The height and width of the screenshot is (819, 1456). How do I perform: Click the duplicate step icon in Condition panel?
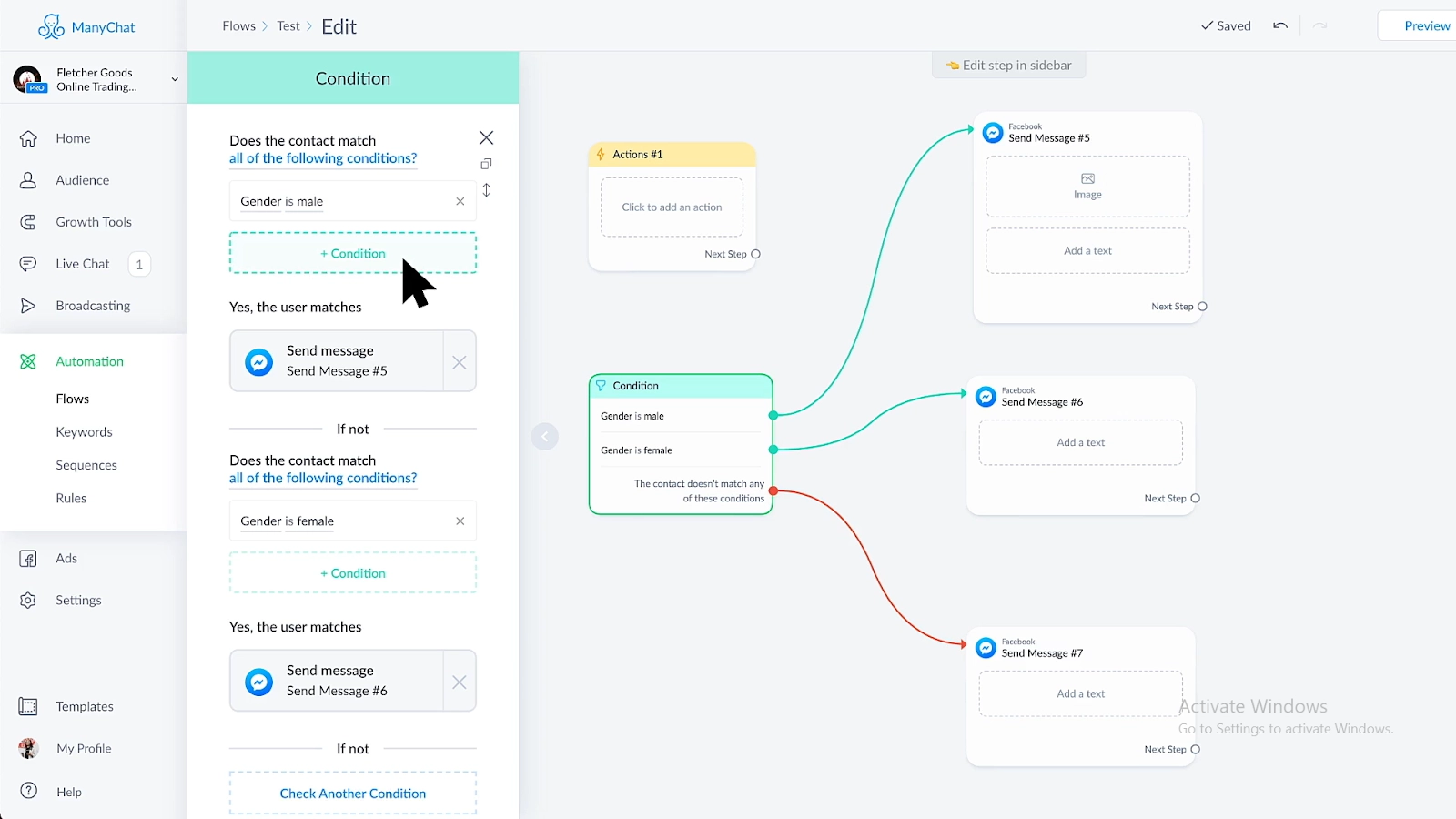tap(486, 164)
